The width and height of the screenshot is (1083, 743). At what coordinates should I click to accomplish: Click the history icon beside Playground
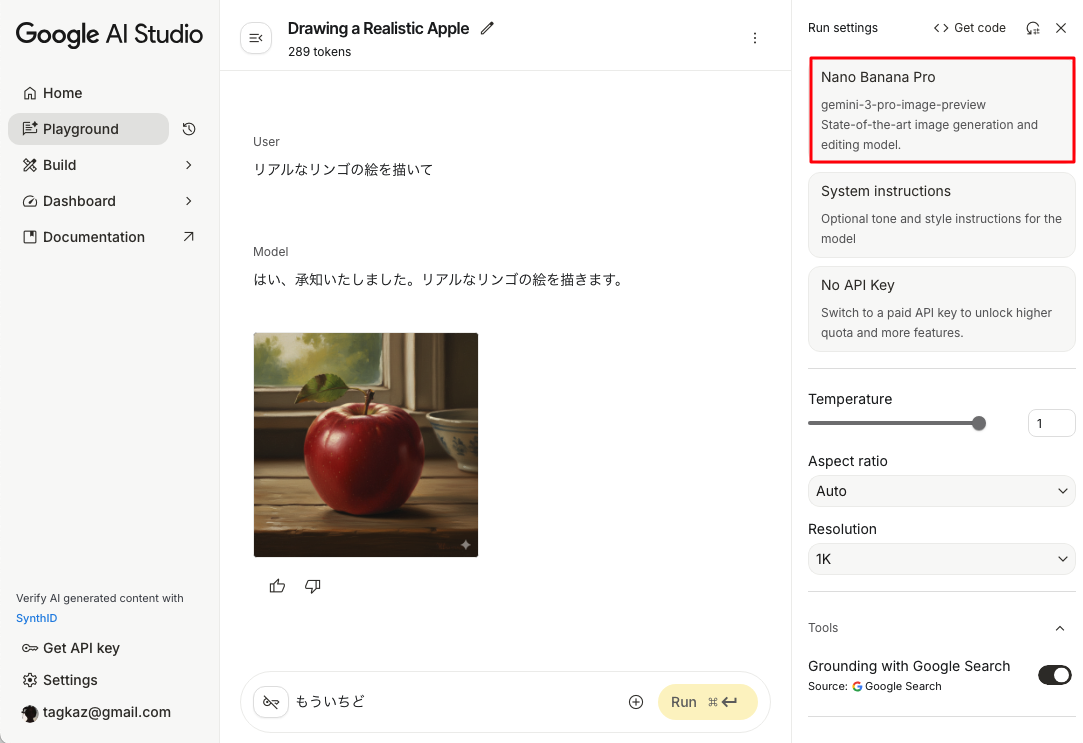pyautogui.click(x=189, y=129)
